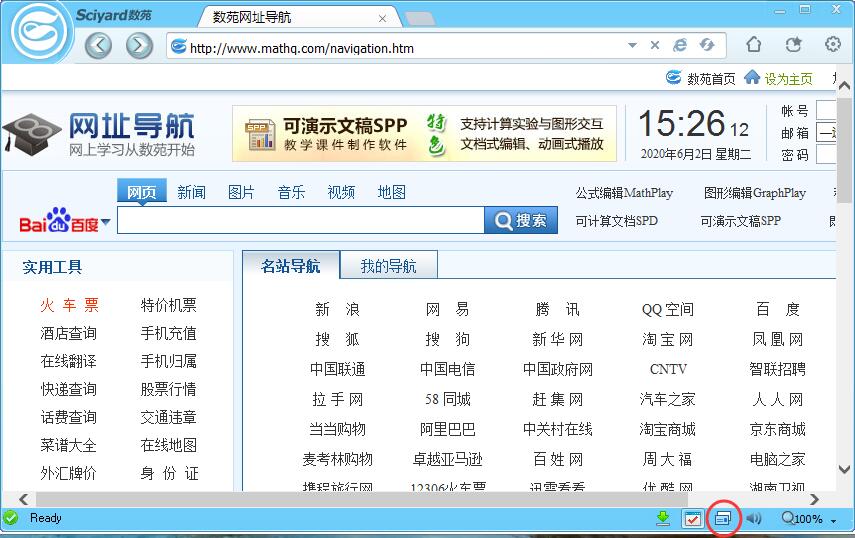This screenshot has height=538, width=855.
Task: Select the 地图 search tab
Action: coord(392,192)
